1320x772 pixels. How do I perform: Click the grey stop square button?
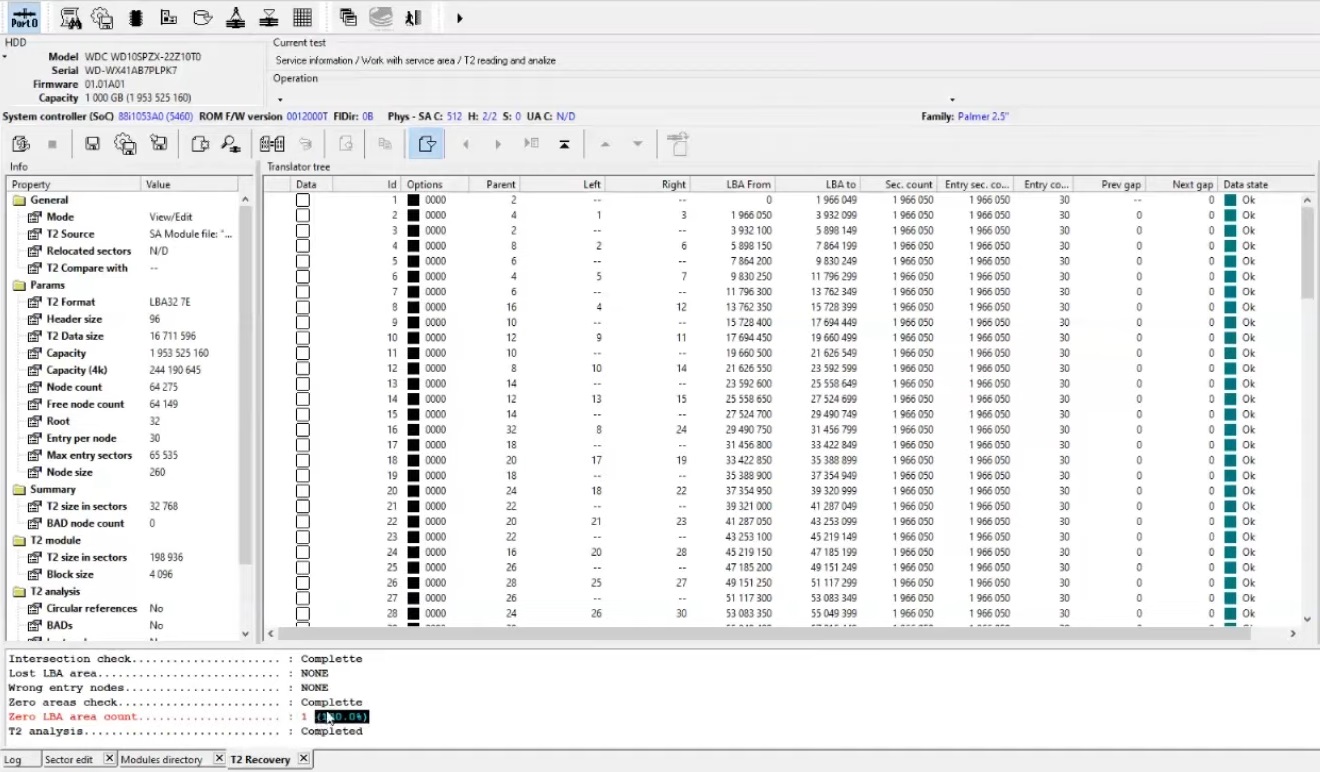pyautogui.click(x=52, y=145)
